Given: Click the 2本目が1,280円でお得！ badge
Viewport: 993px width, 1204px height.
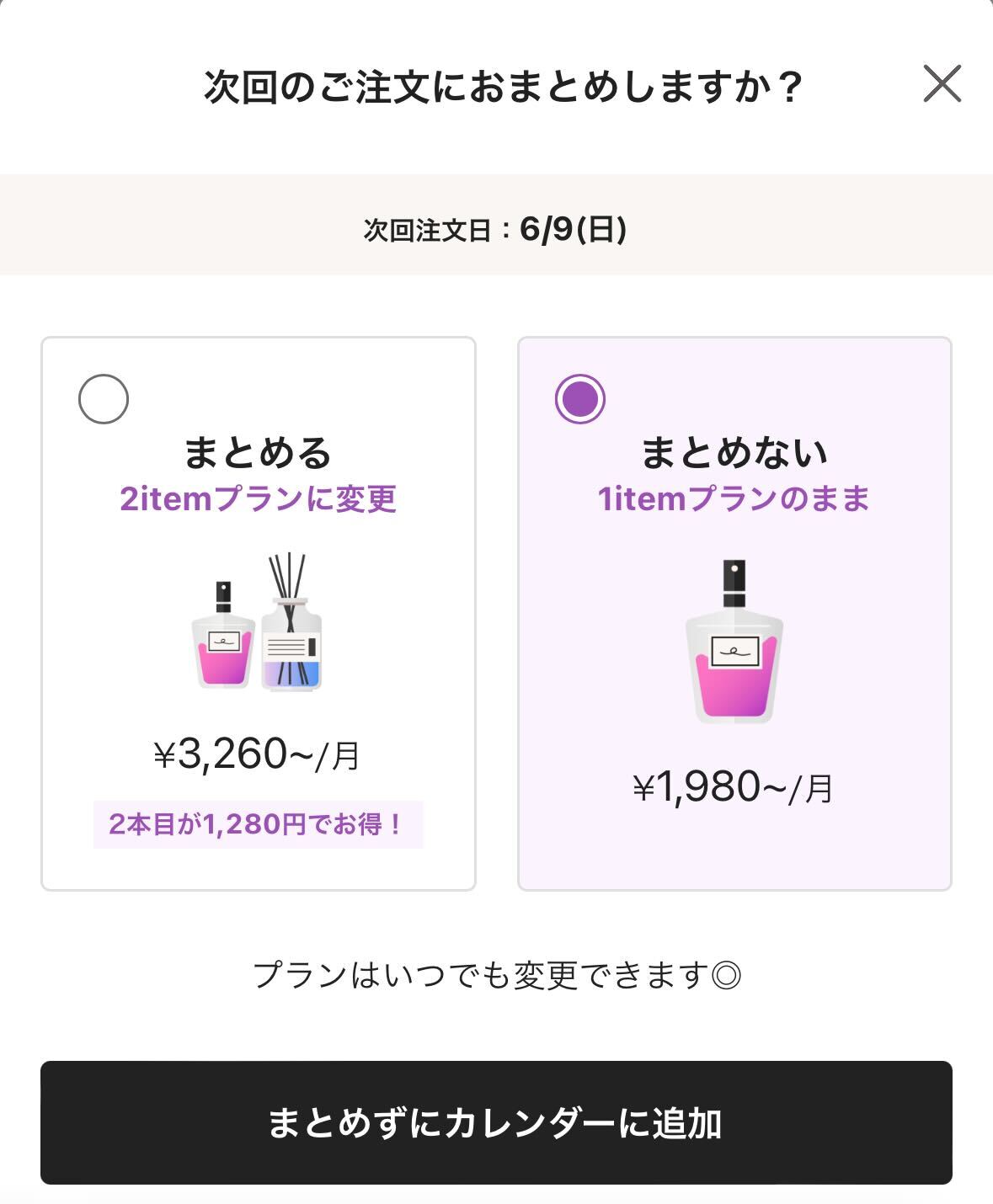Looking at the screenshot, I should (x=258, y=824).
